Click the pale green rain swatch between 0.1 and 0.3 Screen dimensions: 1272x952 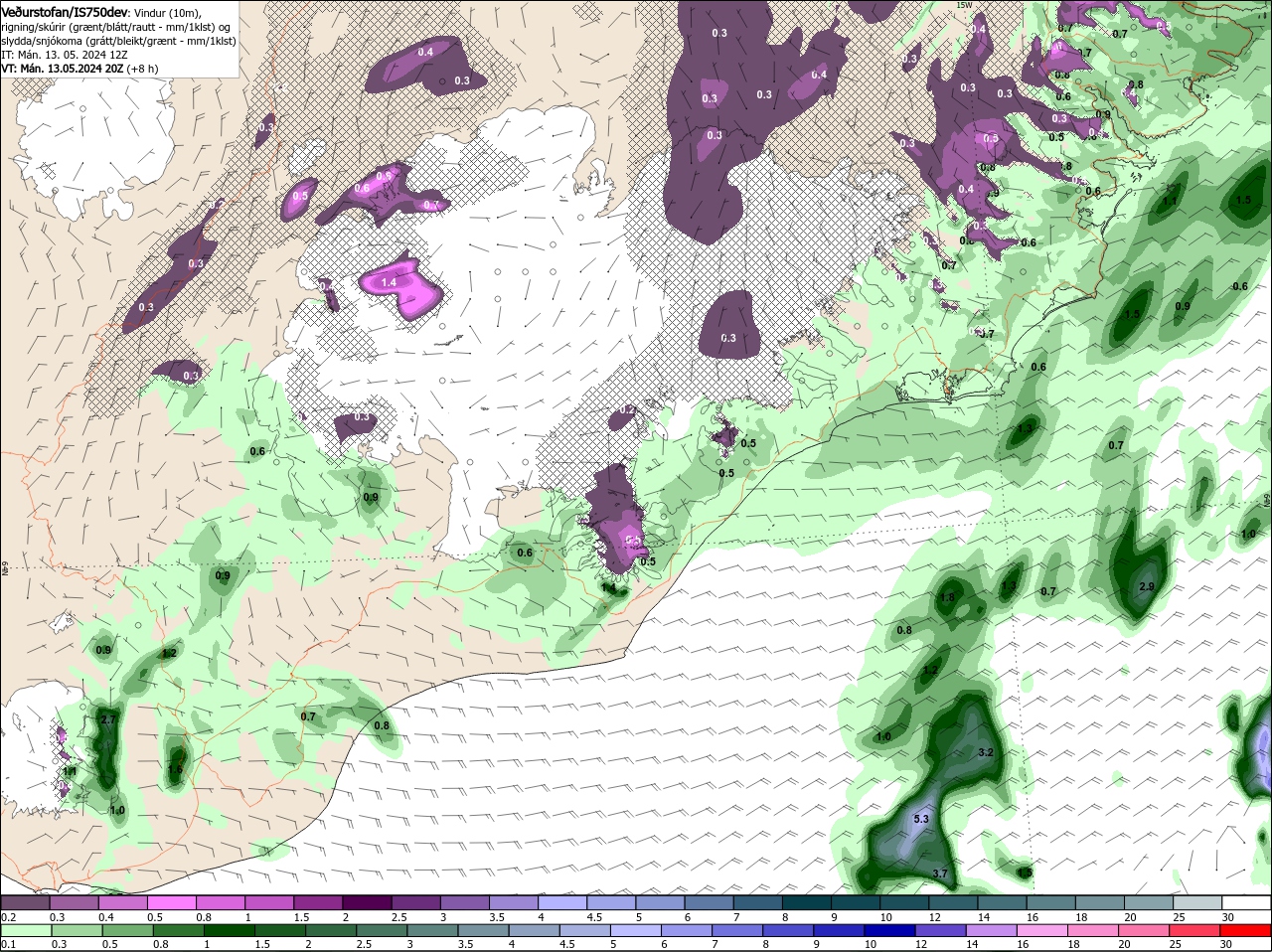(x=25, y=930)
